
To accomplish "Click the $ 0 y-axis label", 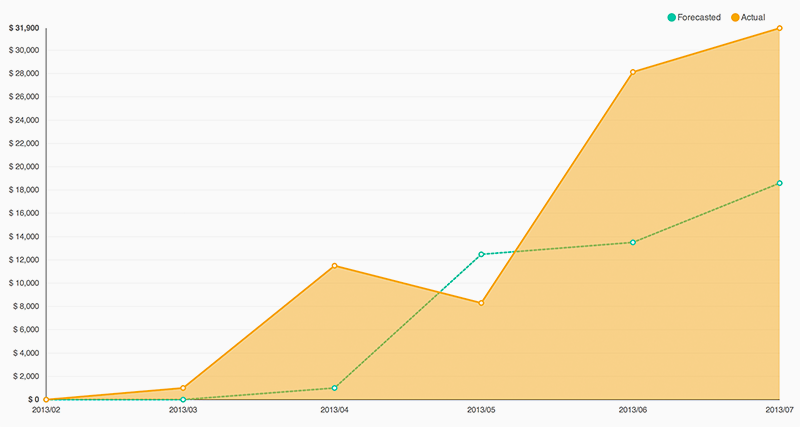I will click(x=33, y=399).
